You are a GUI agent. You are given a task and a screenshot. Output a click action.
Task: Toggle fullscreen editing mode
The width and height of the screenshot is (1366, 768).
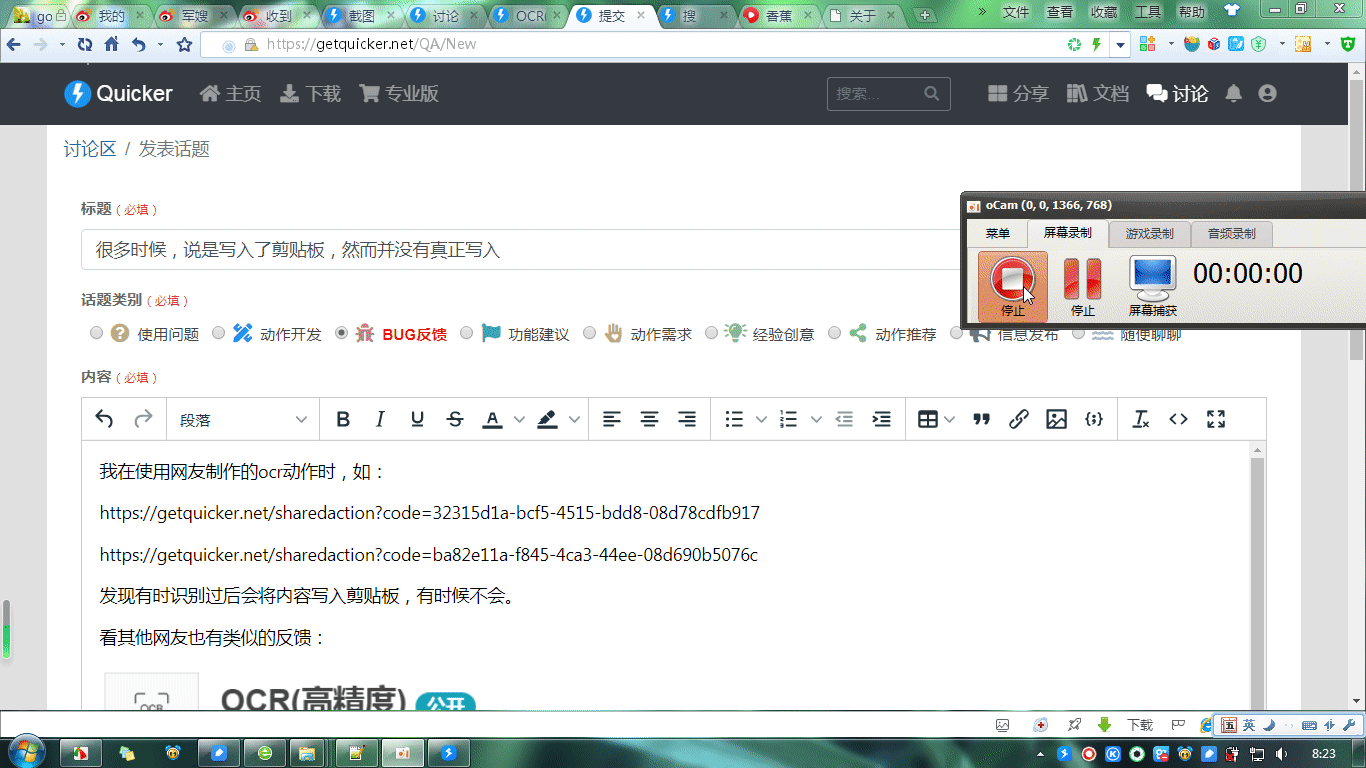[x=1215, y=419]
